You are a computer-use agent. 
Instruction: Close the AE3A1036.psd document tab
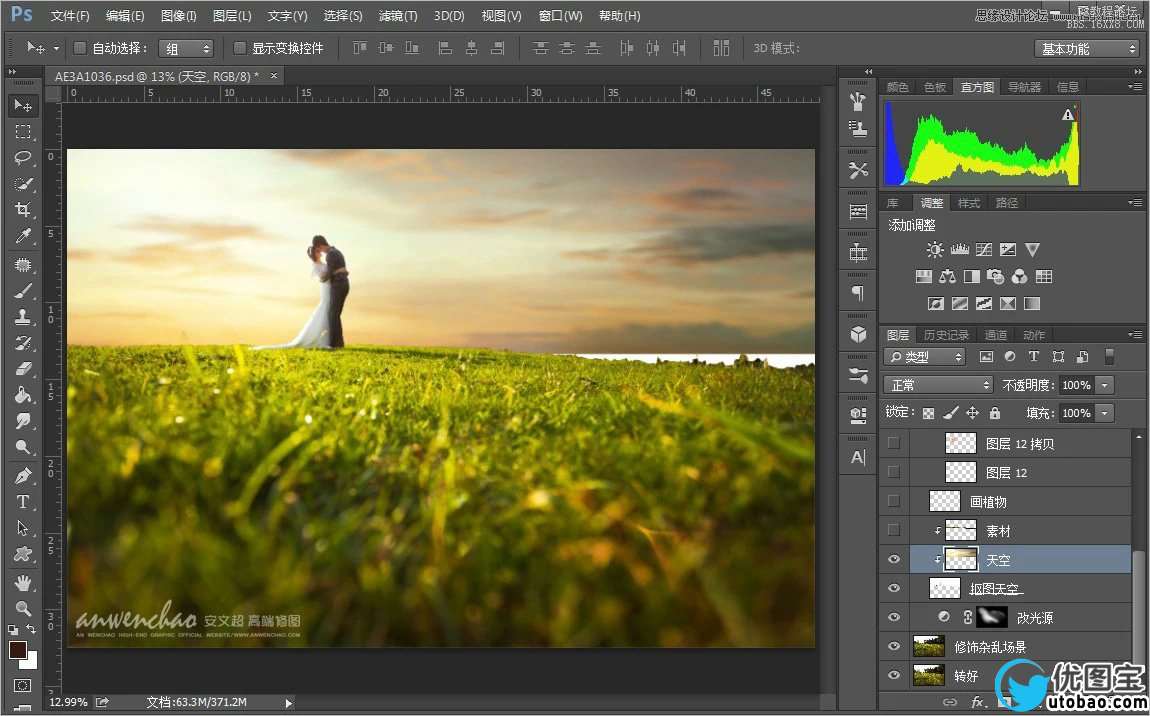(274, 76)
